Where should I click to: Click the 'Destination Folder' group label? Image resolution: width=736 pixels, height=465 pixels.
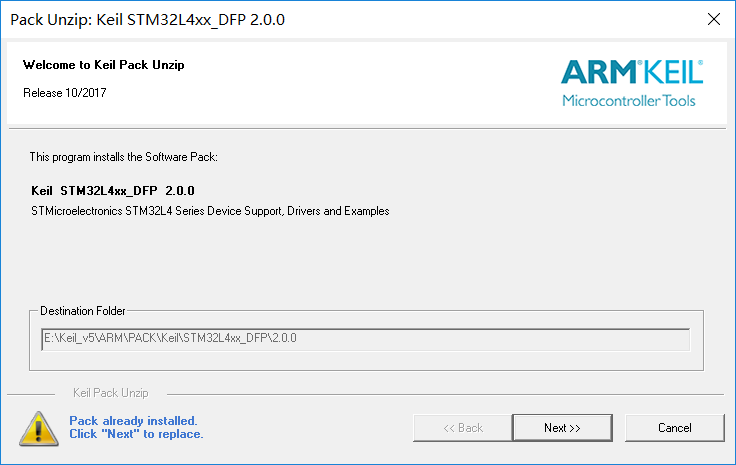pyautogui.click(x=83, y=311)
